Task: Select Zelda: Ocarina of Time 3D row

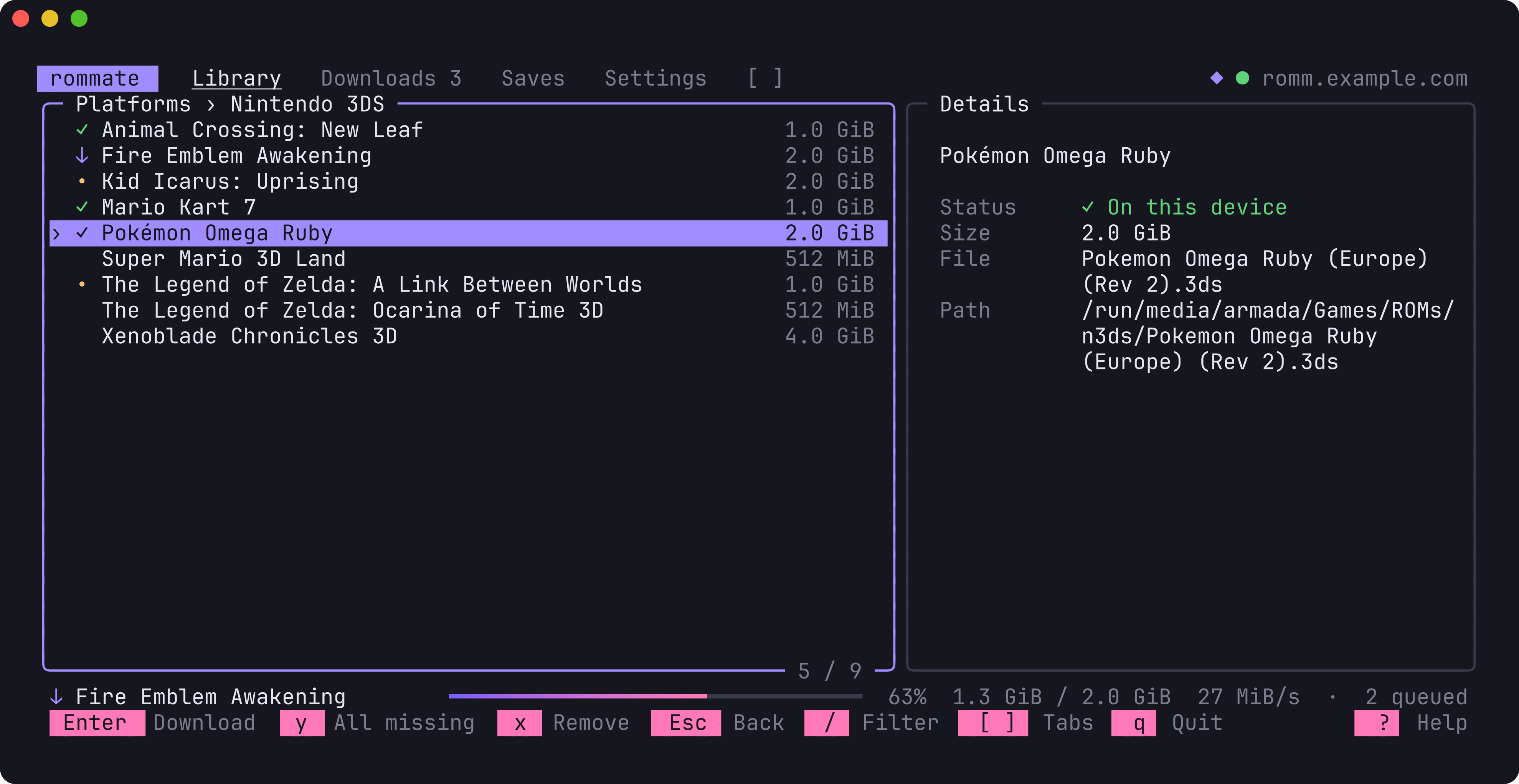Action: pyautogui.click(x=468, y=310)
